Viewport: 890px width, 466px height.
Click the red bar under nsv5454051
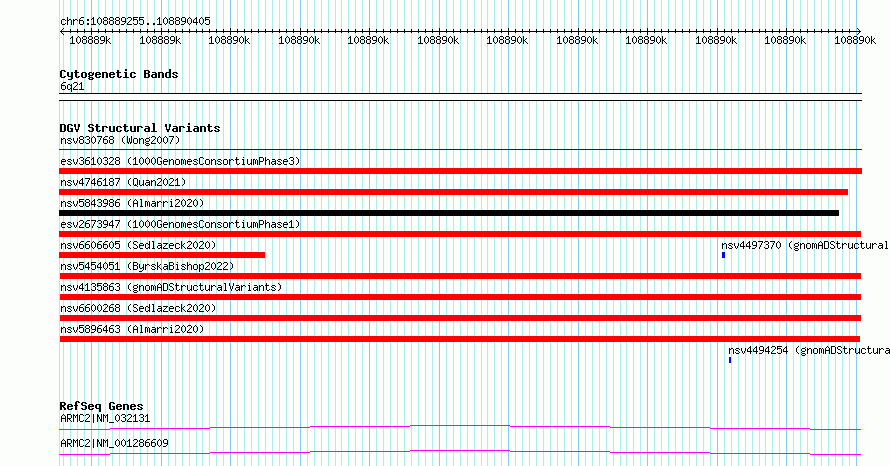point(460,276)
